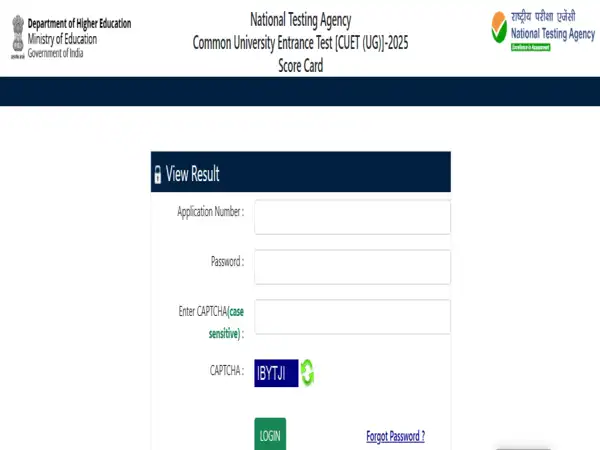
Task: Click the Government of India emblem
Action: (x=18, y=37)
